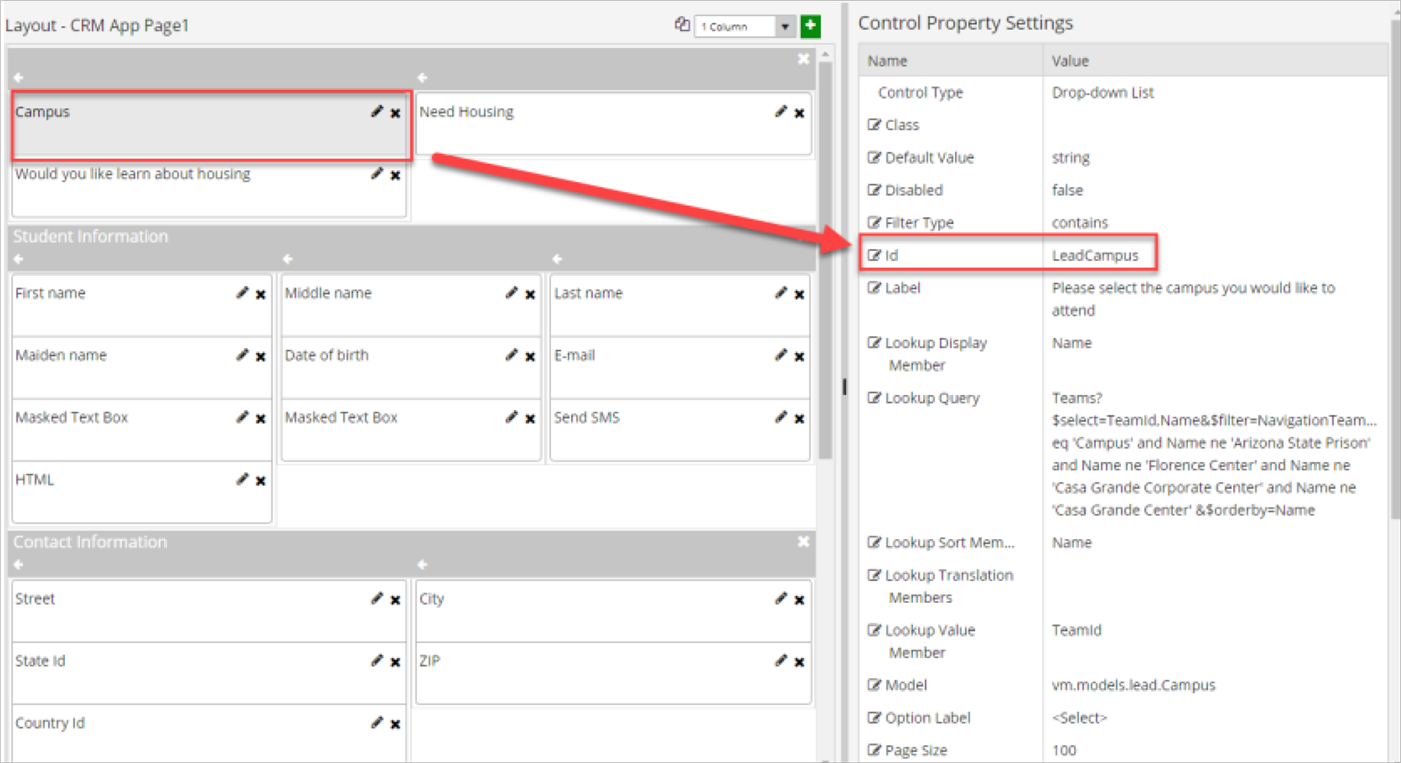Click edit pencil on Send SMS control
The width and height of the screenshot is (1401, 763).
pos(781,417)
